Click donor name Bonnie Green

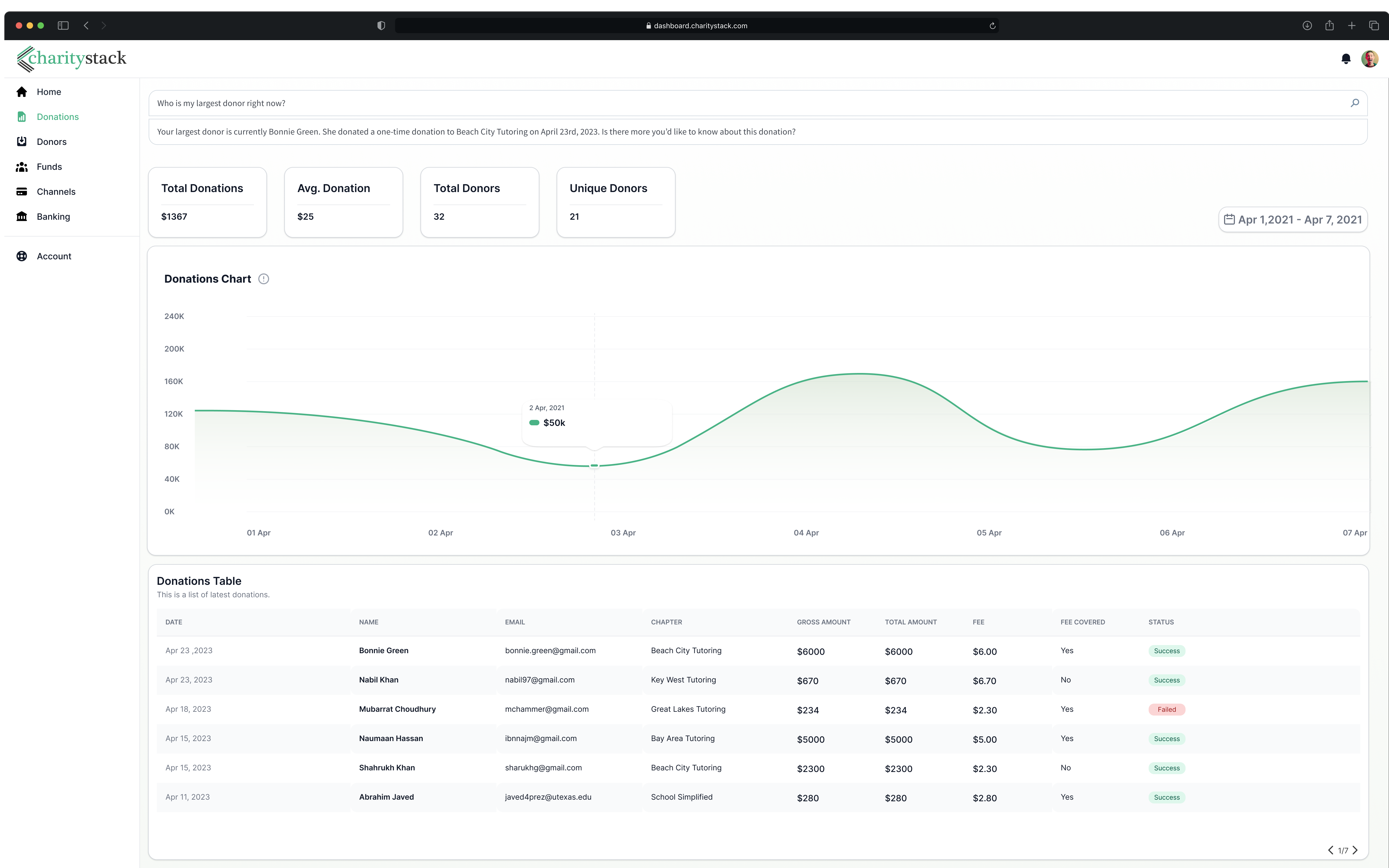(383, 650)
